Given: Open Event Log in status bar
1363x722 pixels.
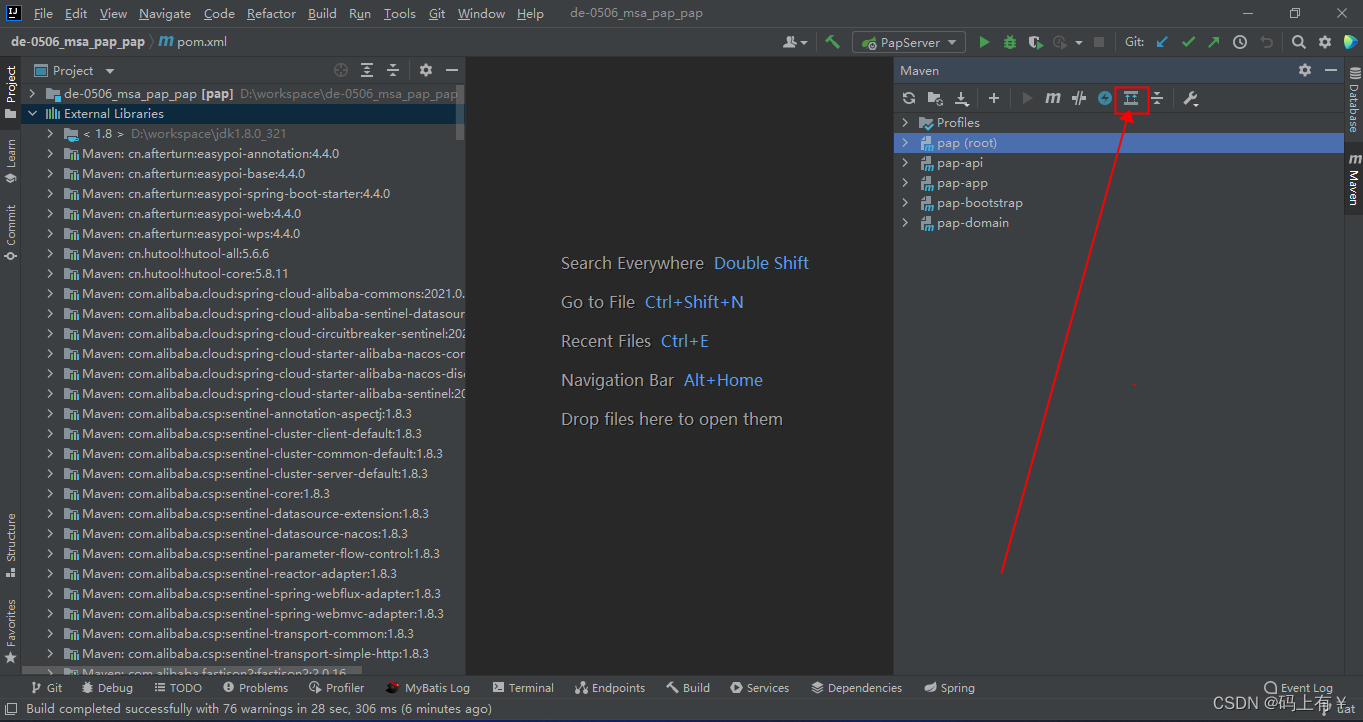Looking at the screenshot, I should click(x=1298, y=688).
